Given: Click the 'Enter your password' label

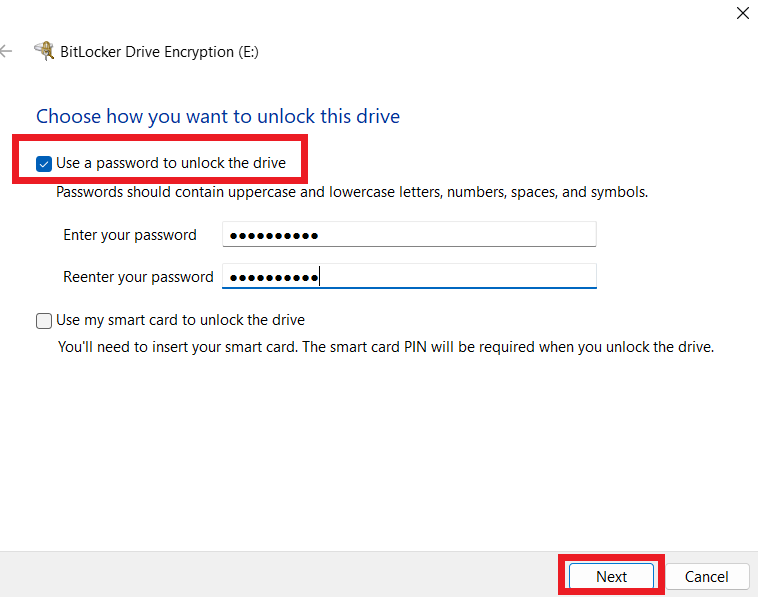Looking at the screenshot, I should click(x=130, y=235).
